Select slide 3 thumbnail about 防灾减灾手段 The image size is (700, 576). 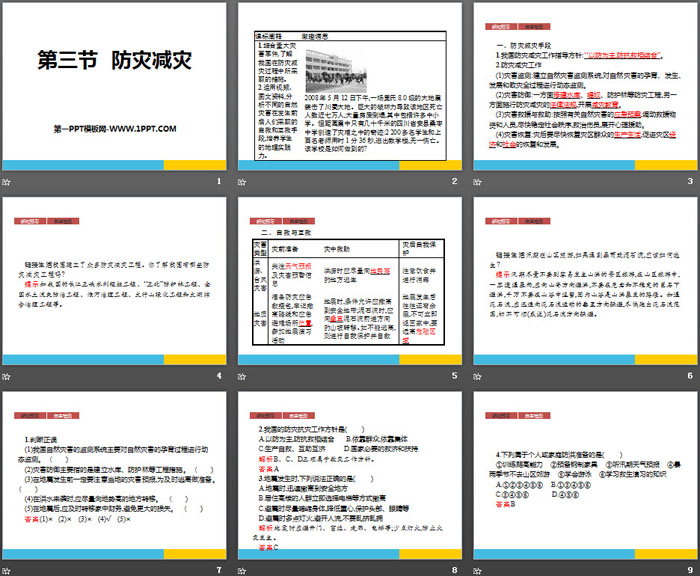pyautogui.click(x=585, y=86)
